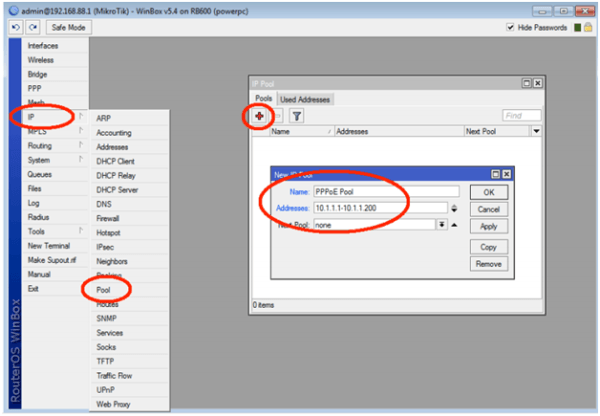Open Hotspot entry in IP submenu
Image resolution: width=600 pixels, height=416 pixels.
point(130,233)
